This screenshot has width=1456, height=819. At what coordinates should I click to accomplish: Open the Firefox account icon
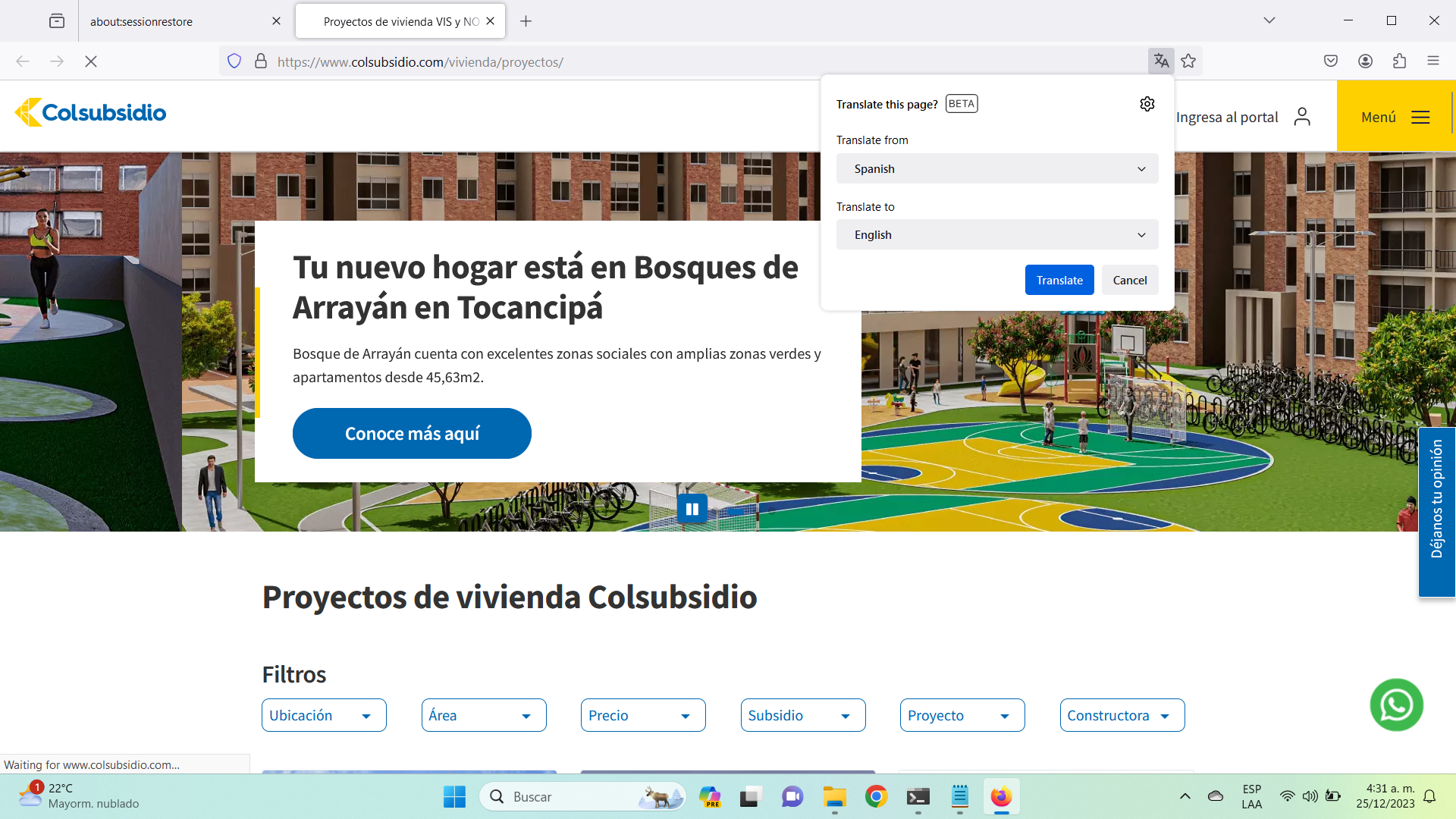(x=1365, y=61)
